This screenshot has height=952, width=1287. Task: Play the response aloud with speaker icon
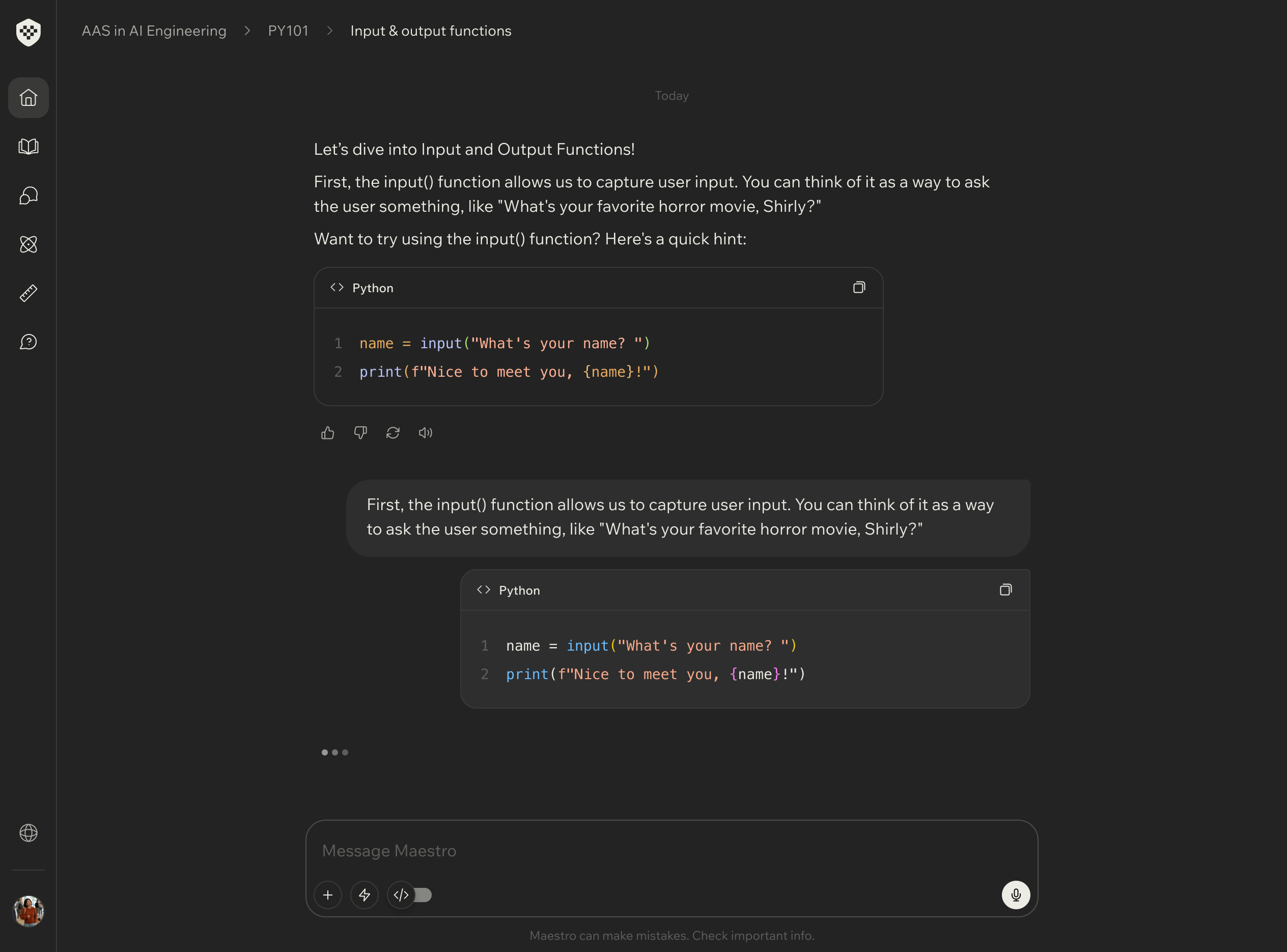(425, 433)
